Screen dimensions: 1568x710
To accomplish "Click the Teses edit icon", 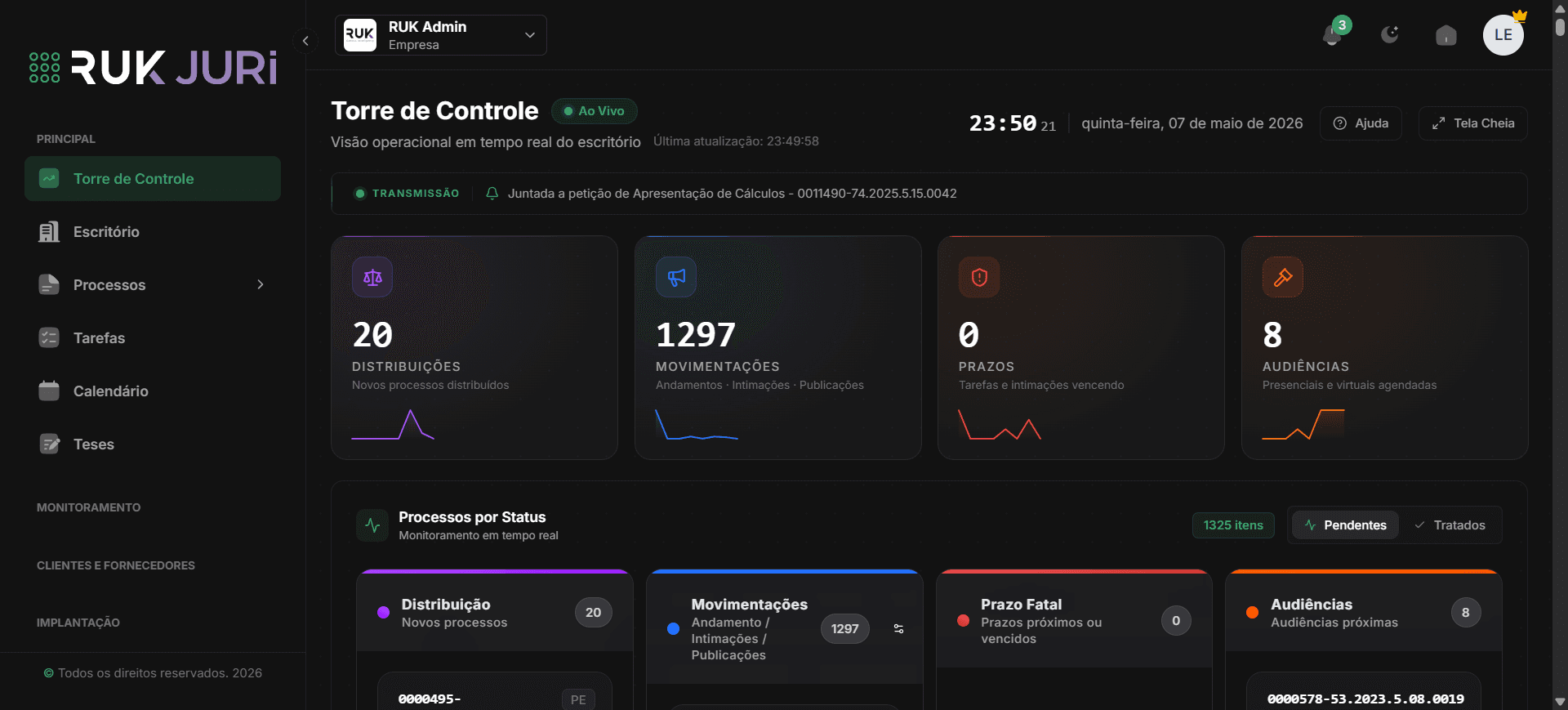I will click(x=49, y=444).
